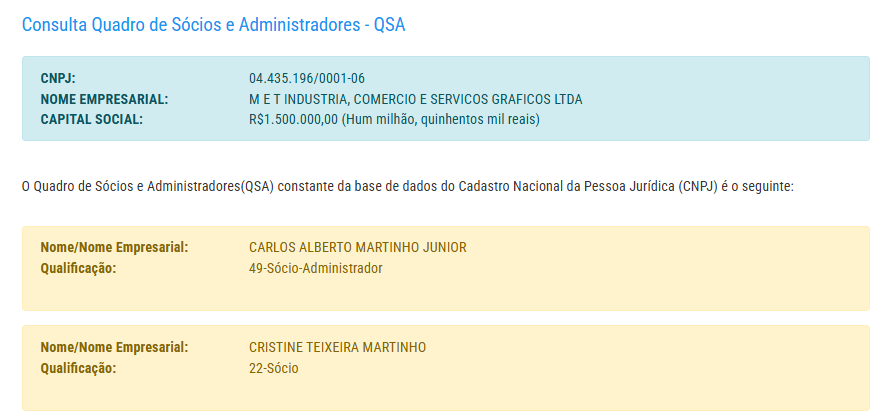This screenshot has height=420, width=893.
Task: Click the CNPJ label in blue panel
Action: (58, 78)
